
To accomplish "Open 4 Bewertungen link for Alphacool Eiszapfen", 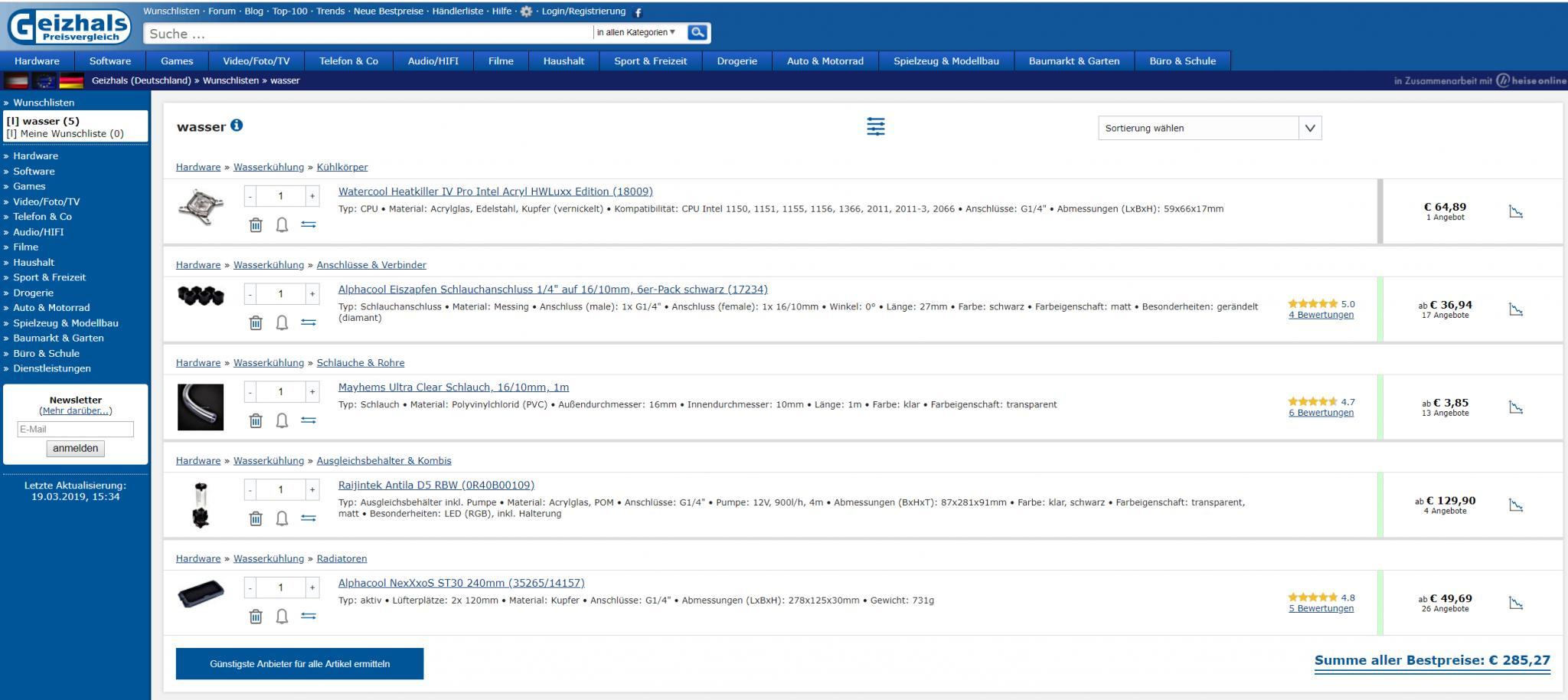I will point(1321,315).
